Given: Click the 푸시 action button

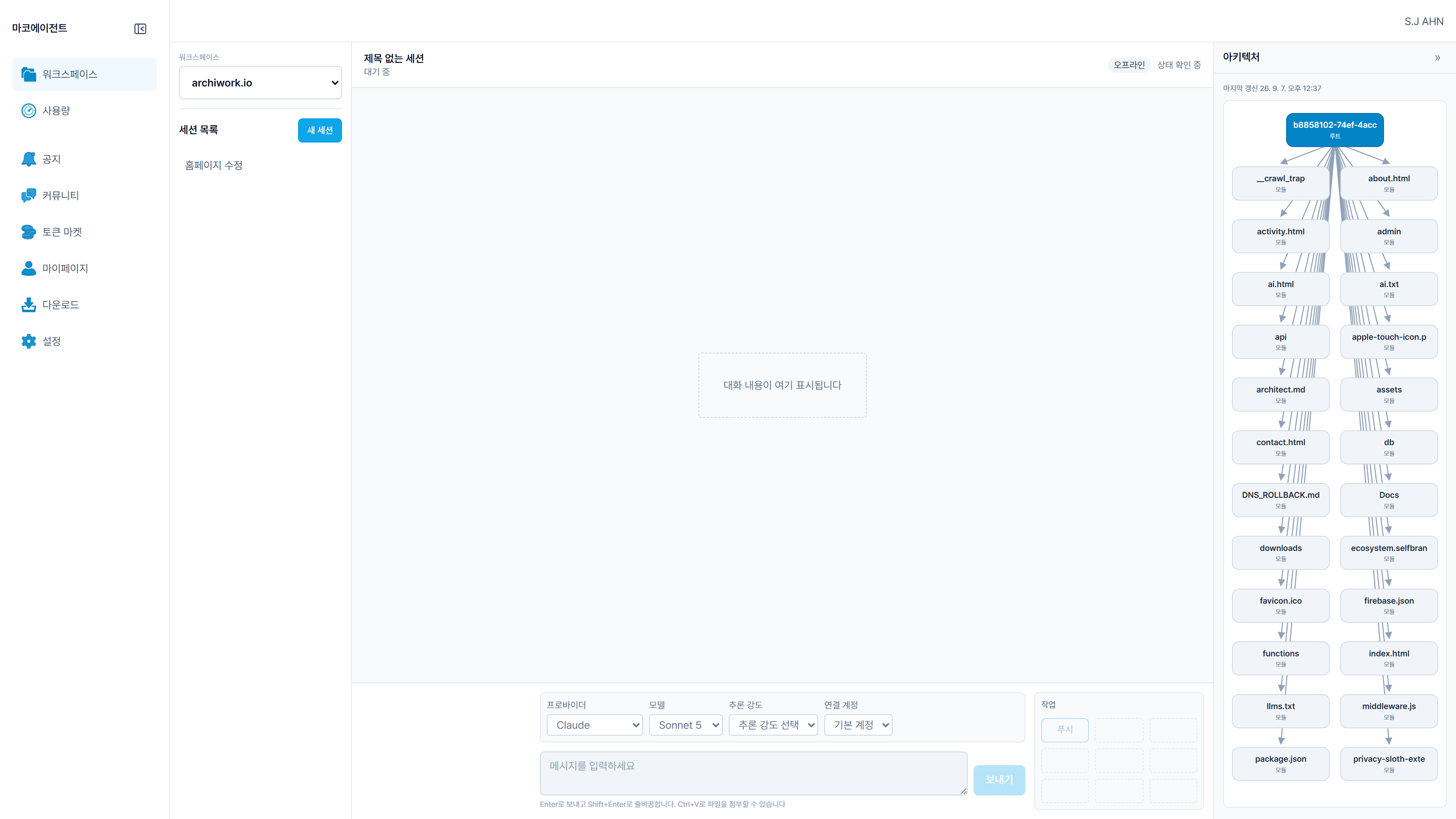Looking at the screenshot, I should (x=1065, y=730).
